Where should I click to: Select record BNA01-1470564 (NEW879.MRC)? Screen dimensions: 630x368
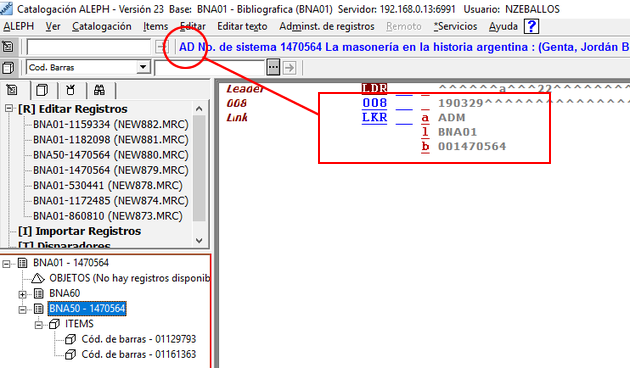click(x=110, y=170)
